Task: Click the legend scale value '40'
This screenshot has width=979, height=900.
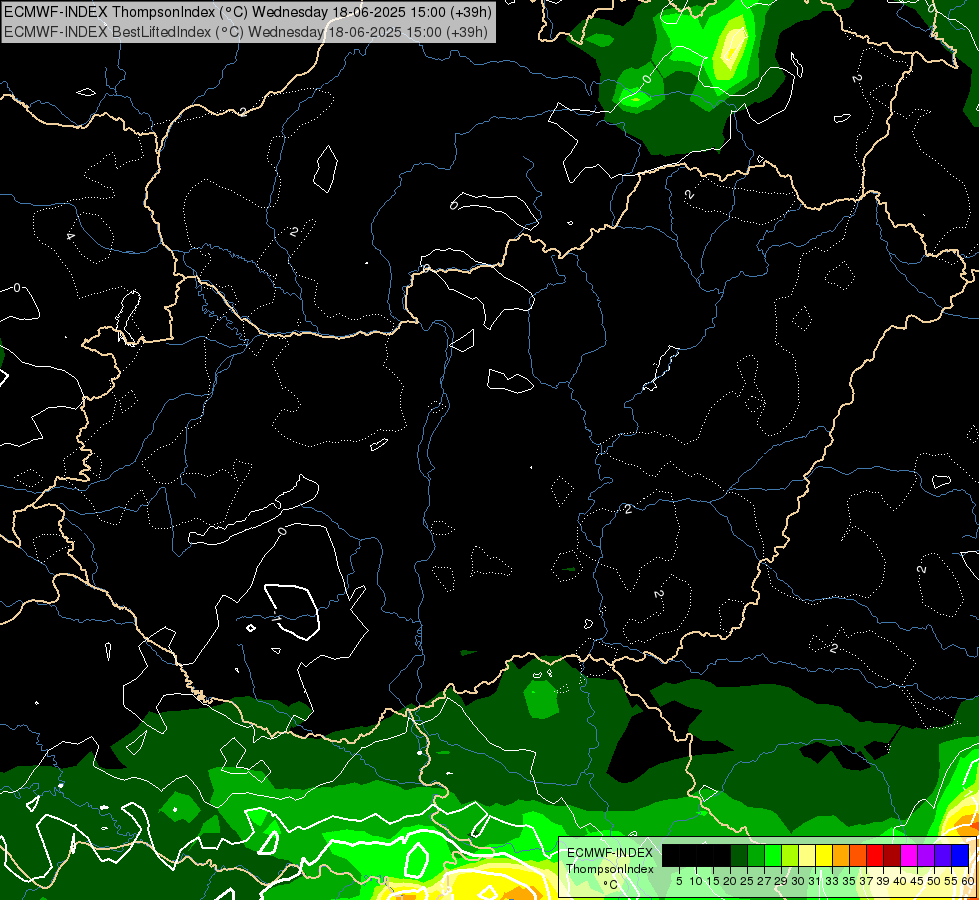Action: point(900,881)
